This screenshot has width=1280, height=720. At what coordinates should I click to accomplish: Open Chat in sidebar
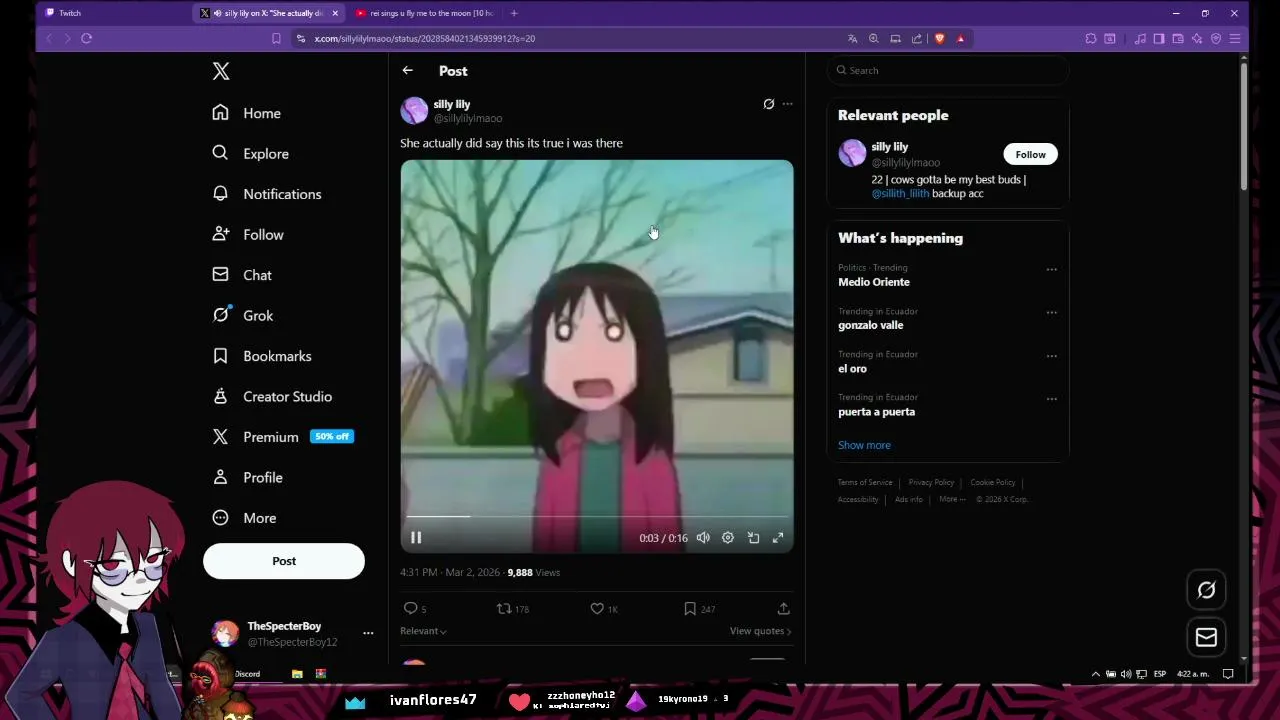pos(242,275)
